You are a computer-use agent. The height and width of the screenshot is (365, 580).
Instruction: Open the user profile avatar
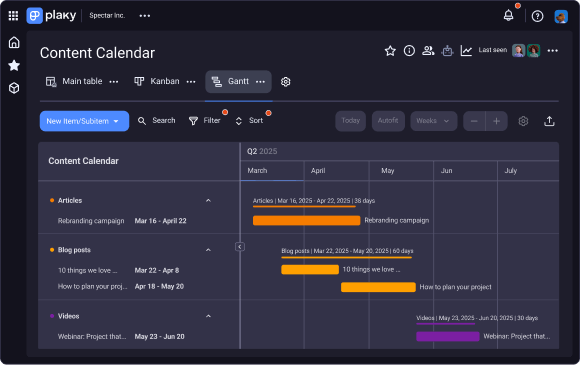(561, 16)
